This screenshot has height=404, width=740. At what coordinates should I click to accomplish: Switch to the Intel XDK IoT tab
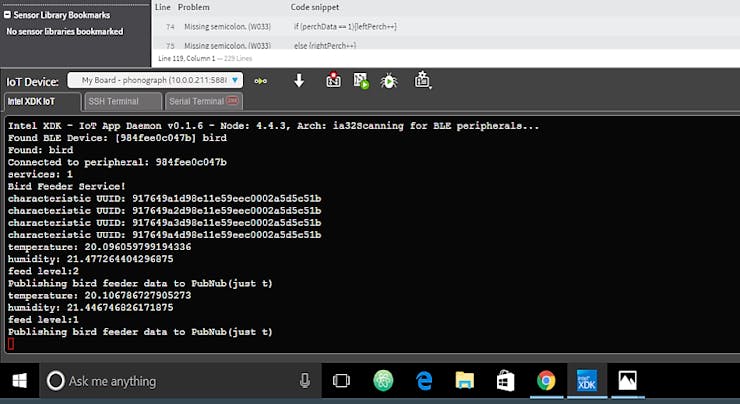[42, 101]
